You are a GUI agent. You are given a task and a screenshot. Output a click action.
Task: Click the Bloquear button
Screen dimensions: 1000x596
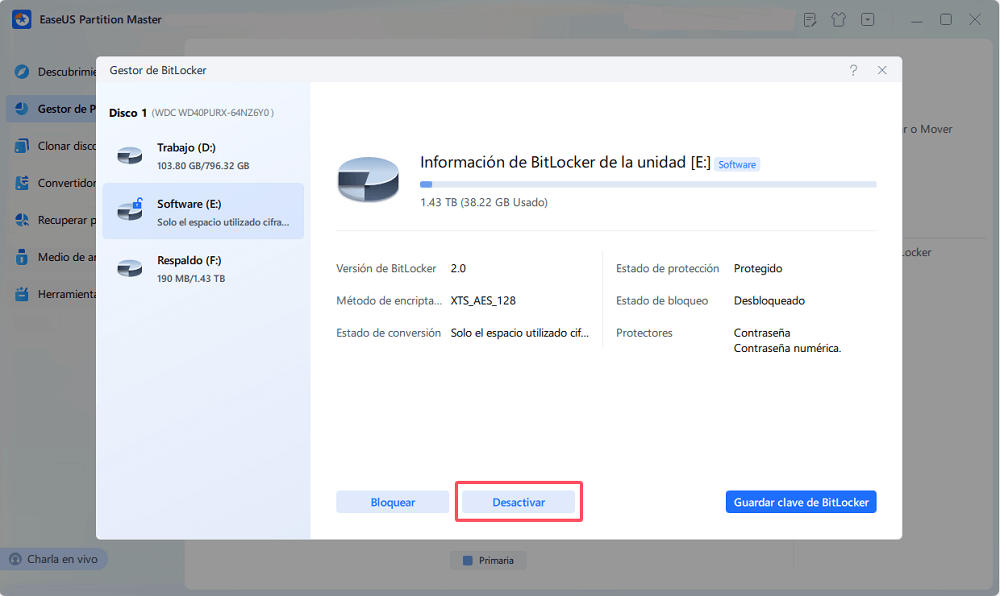coord(393,502)
